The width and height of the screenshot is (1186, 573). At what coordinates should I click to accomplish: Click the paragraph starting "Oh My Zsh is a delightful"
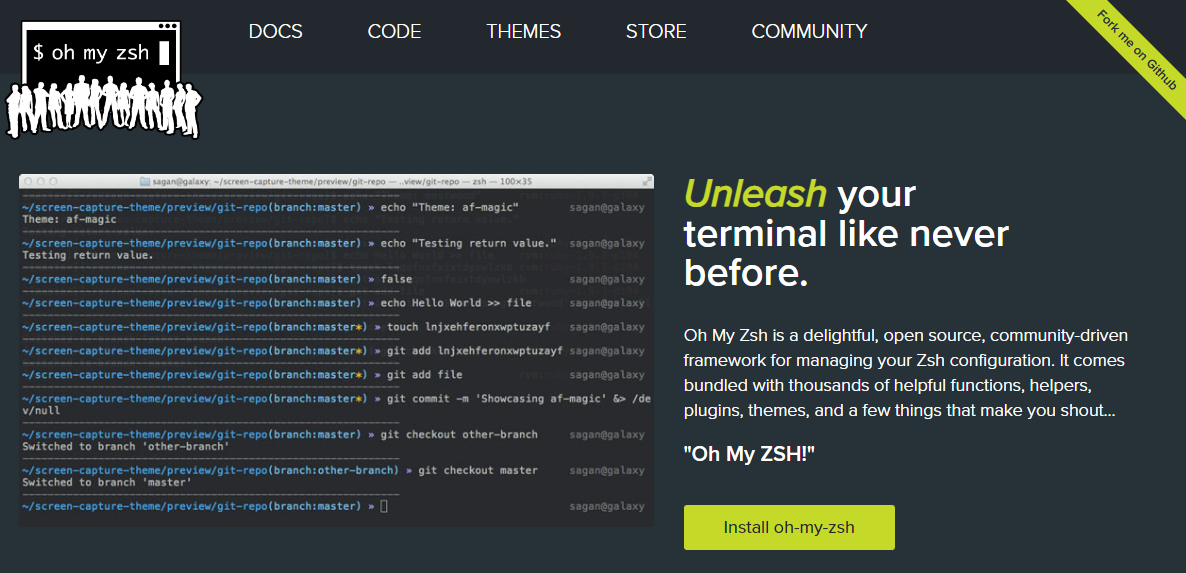[905, 373]
